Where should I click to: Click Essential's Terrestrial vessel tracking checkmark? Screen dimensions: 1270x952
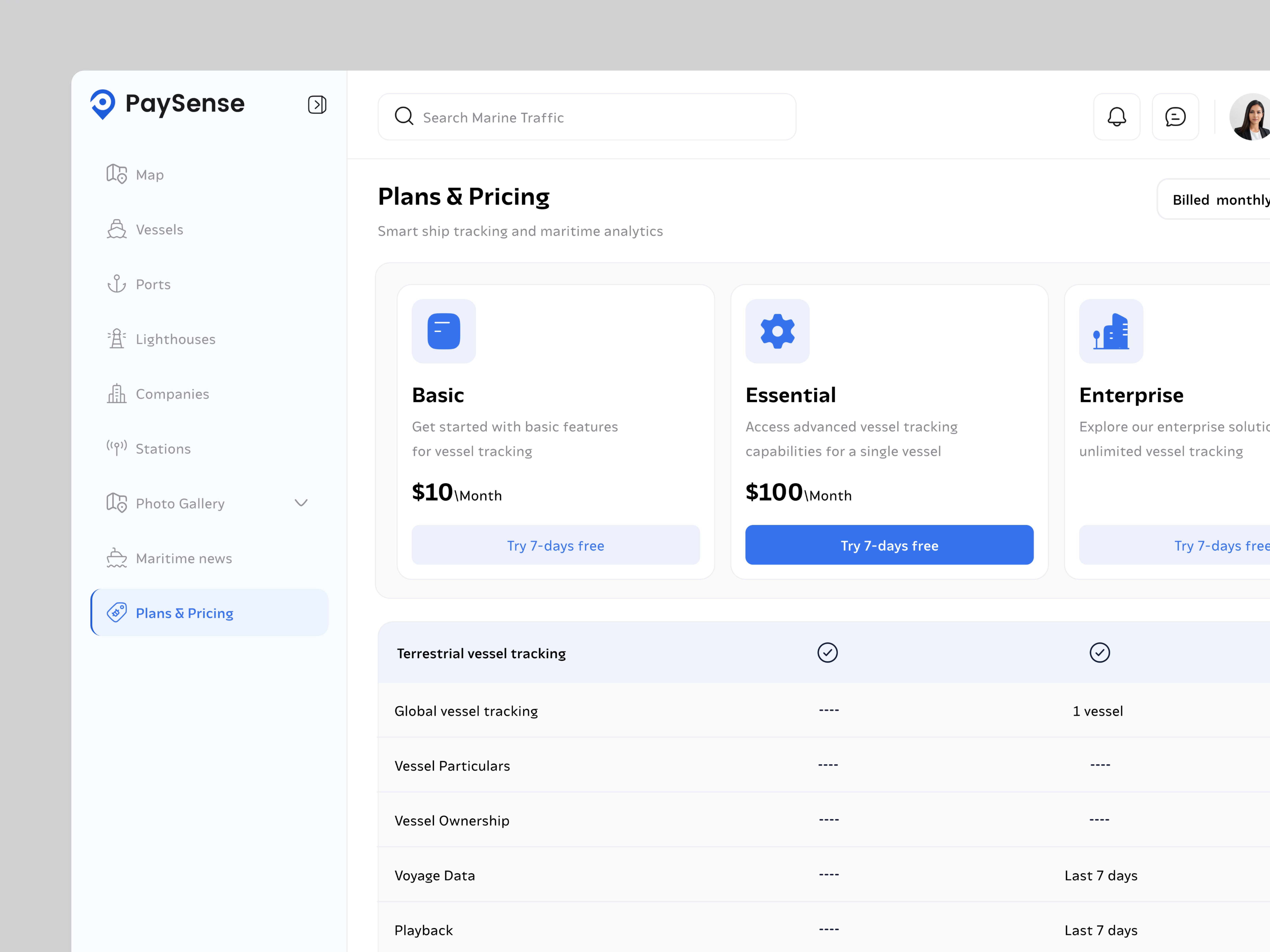click(1100, 653)
